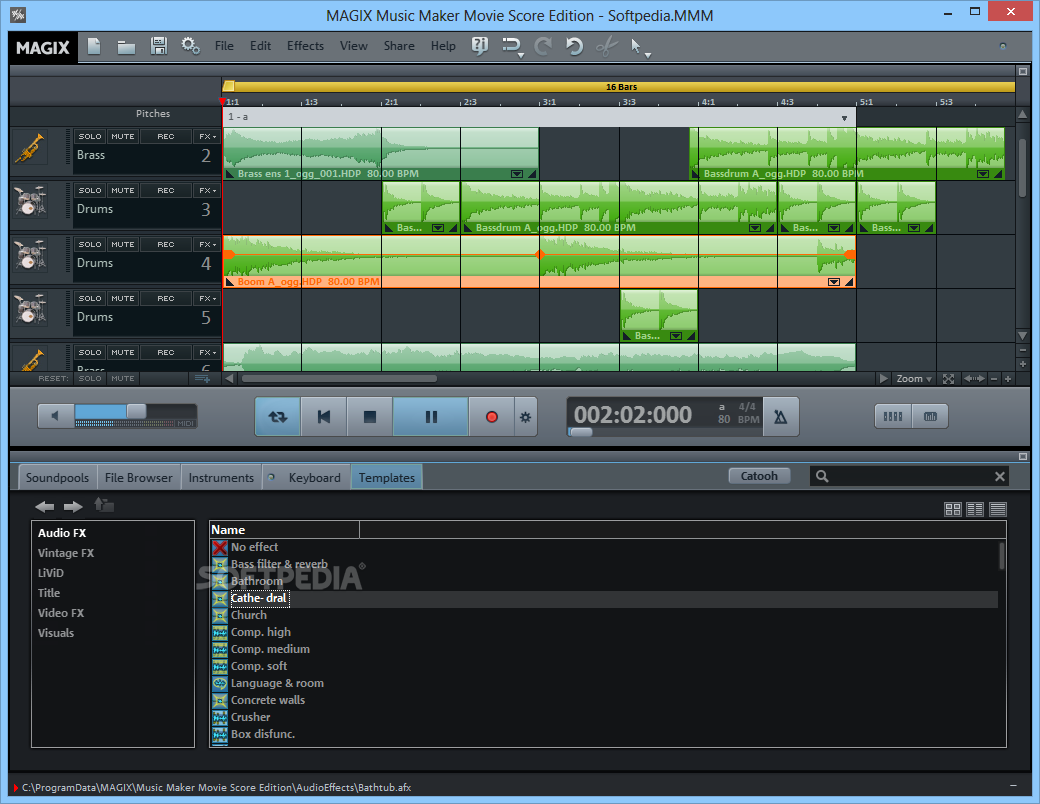
Task: Click the search magnifier icon
Action: pos(822,476)
